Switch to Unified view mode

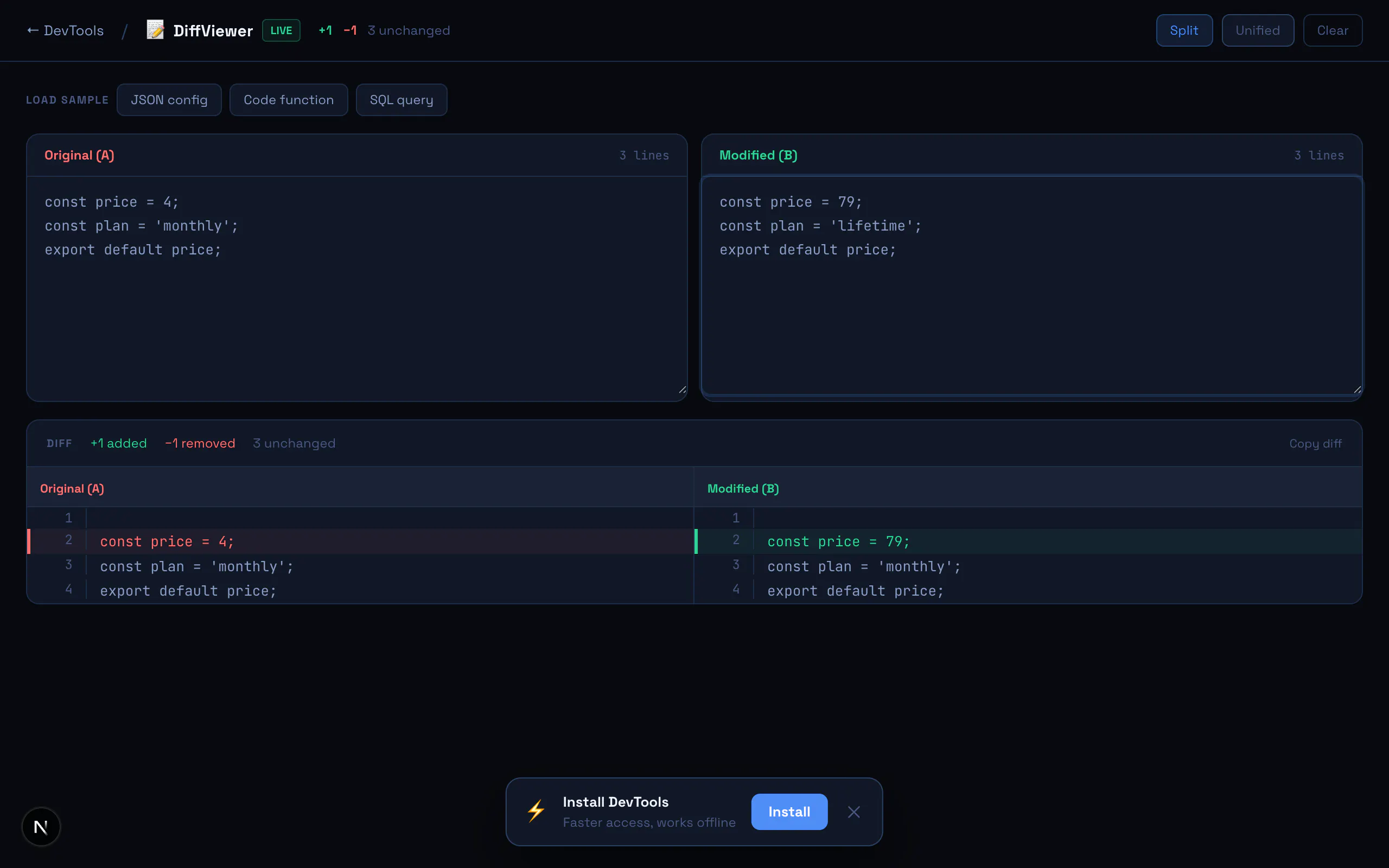click(1258, 30)
